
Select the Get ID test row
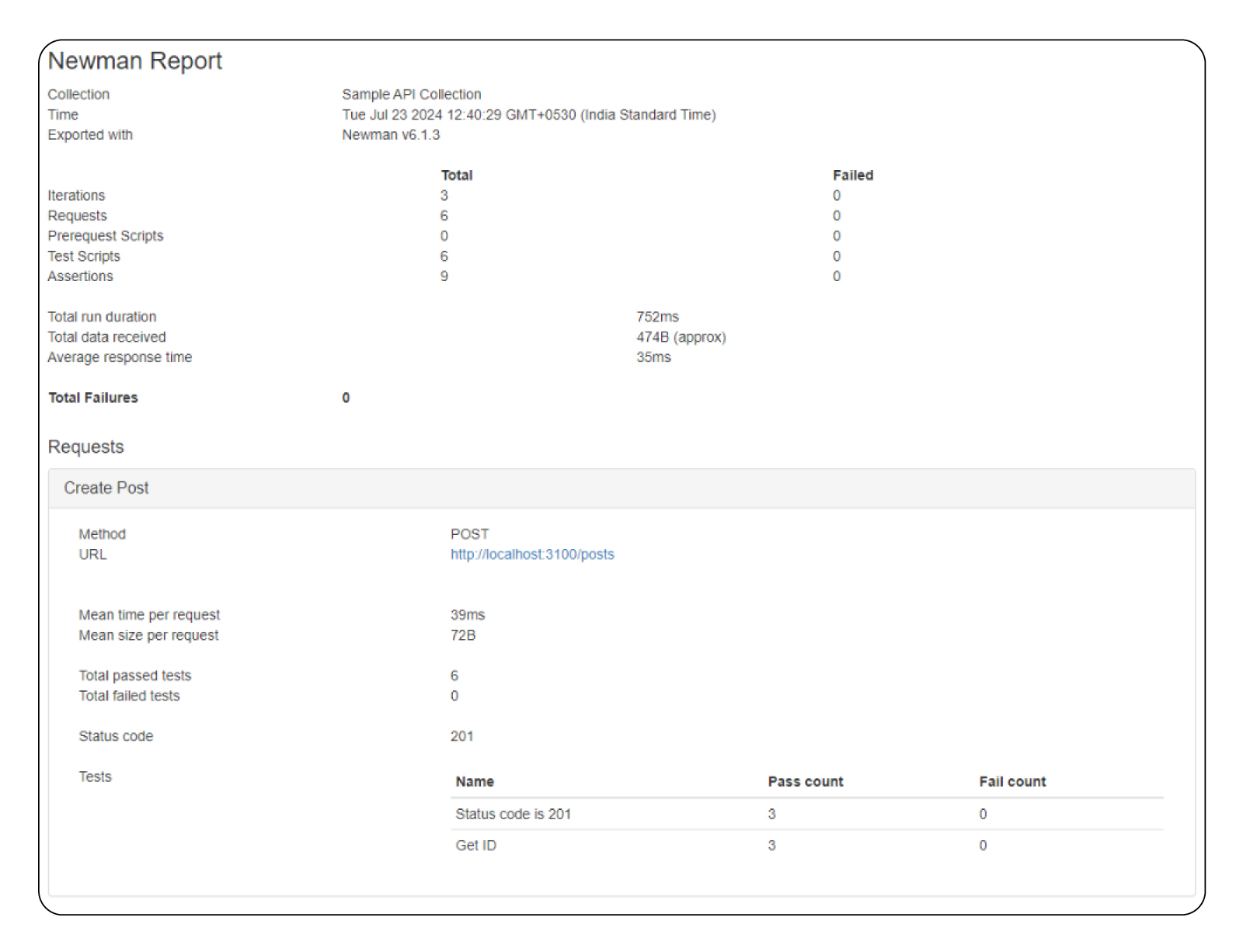[475, 846]
